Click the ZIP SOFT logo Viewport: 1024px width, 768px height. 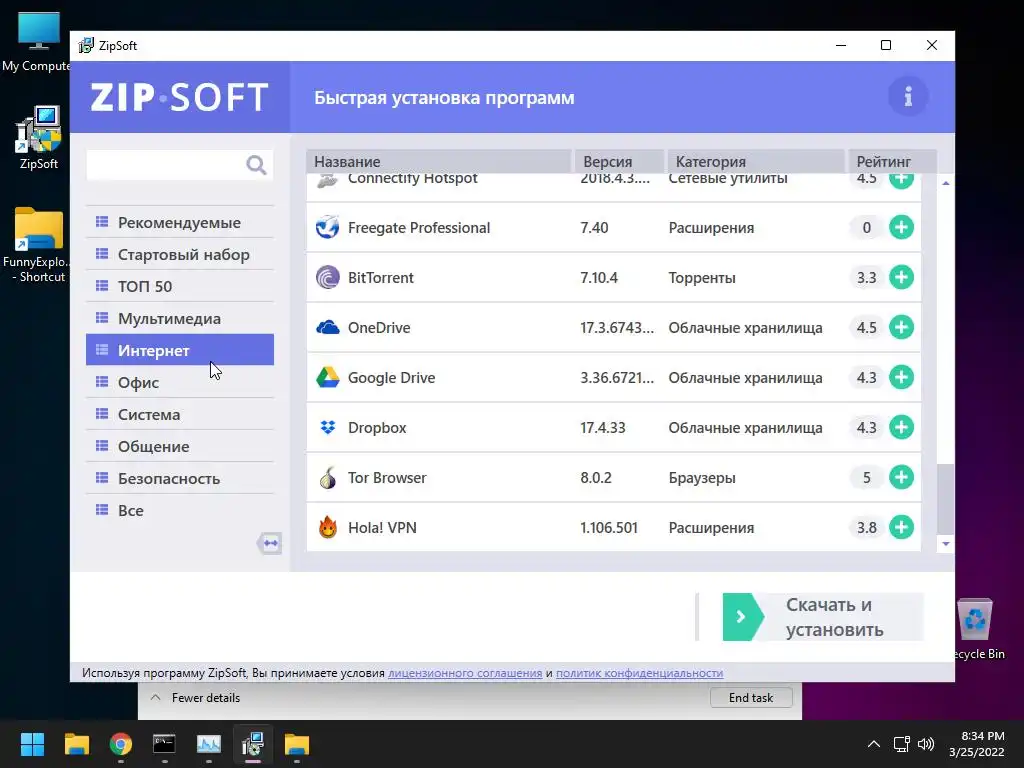(x=180, y=97)
